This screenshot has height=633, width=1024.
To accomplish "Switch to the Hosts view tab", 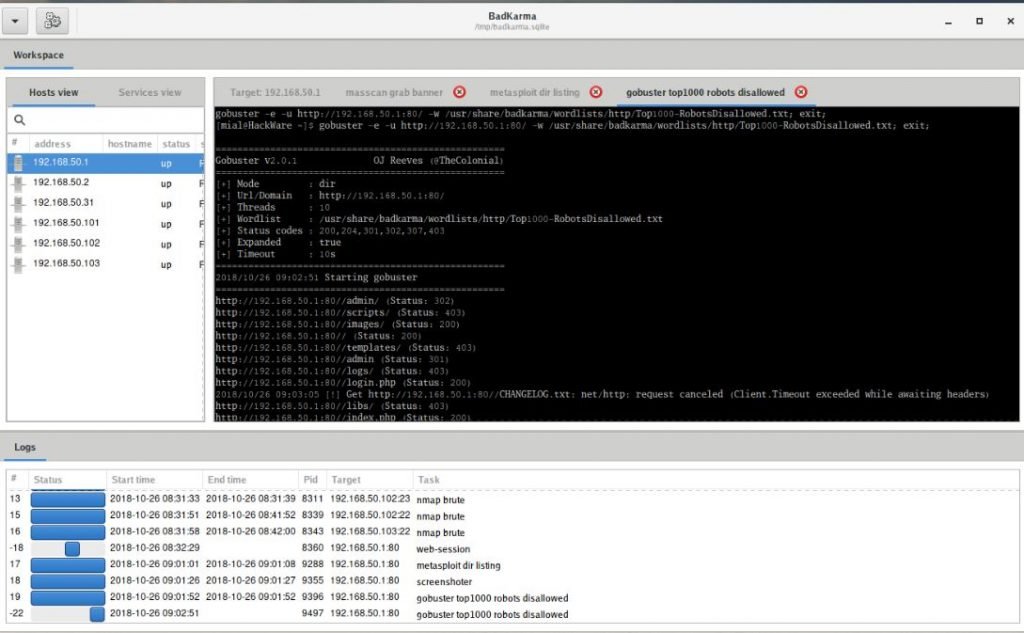I will 54,93.
